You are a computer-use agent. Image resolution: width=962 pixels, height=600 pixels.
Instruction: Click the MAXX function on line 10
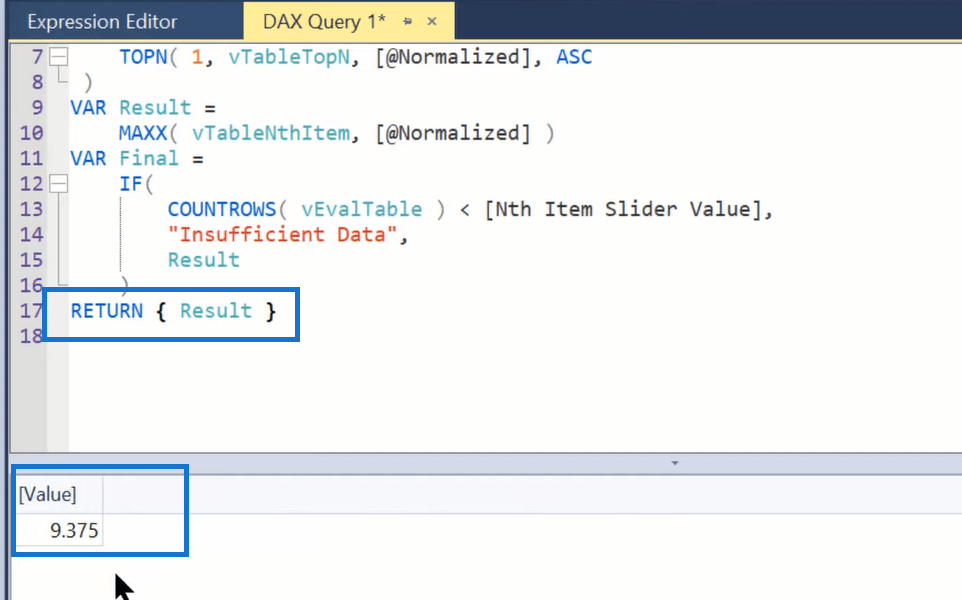click(x=143, y=133)
